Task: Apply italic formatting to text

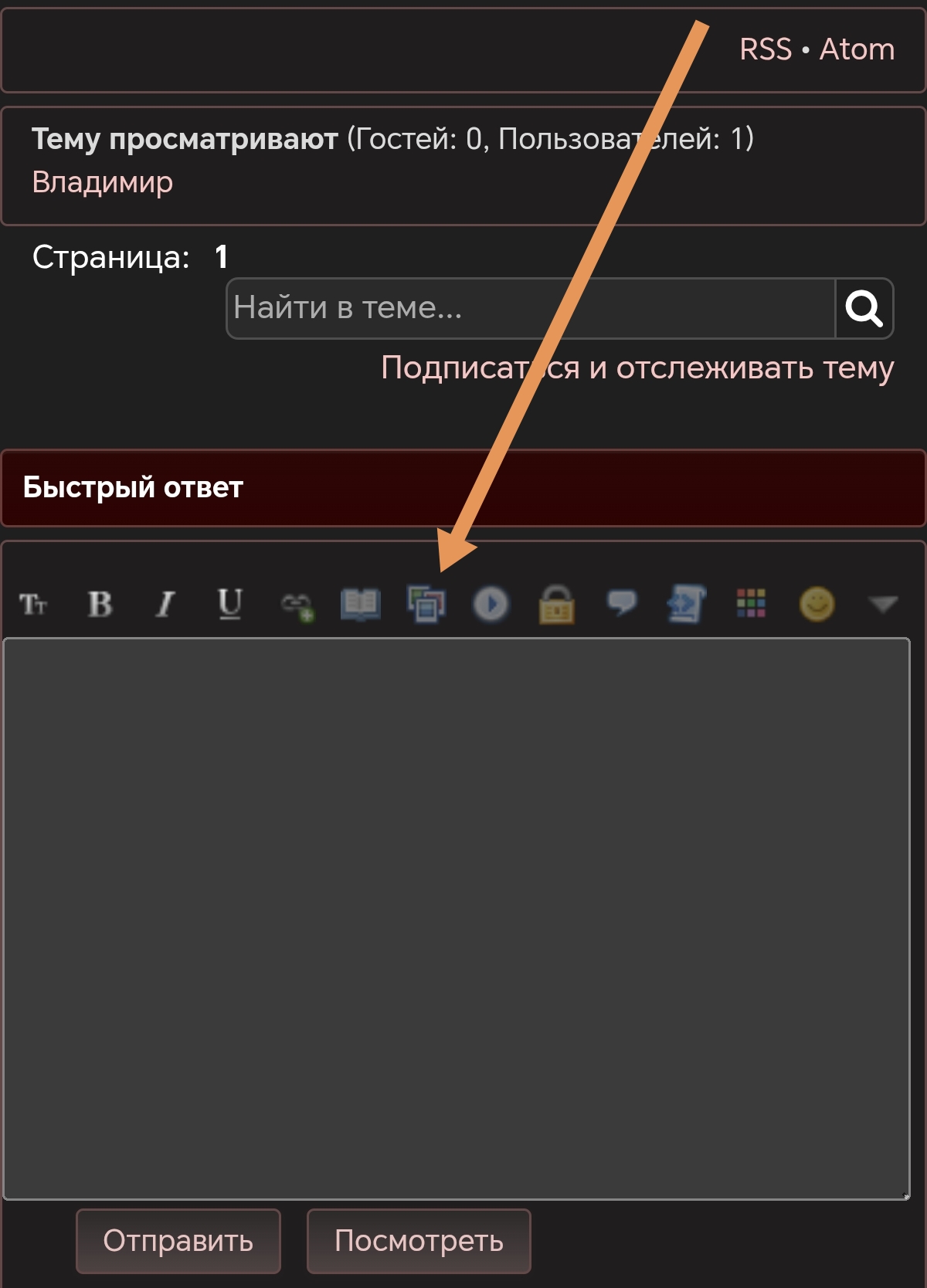Action: 165,604
